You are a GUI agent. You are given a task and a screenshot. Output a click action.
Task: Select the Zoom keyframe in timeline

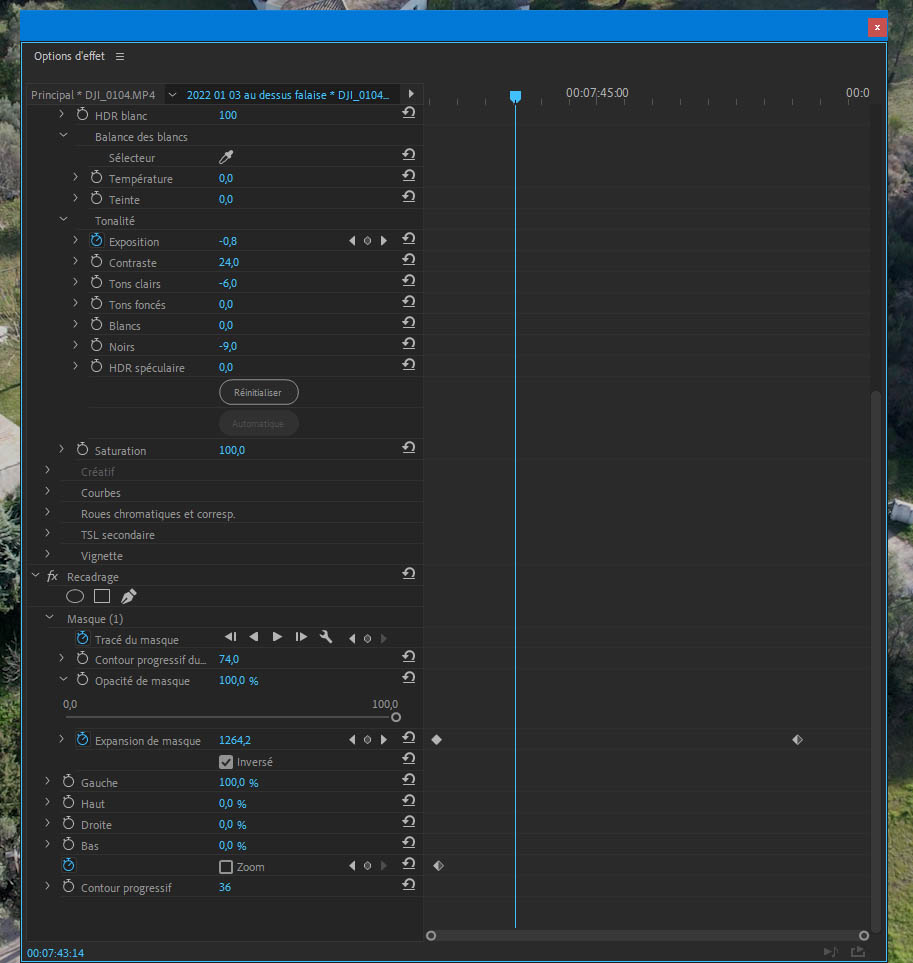[438, 865]
